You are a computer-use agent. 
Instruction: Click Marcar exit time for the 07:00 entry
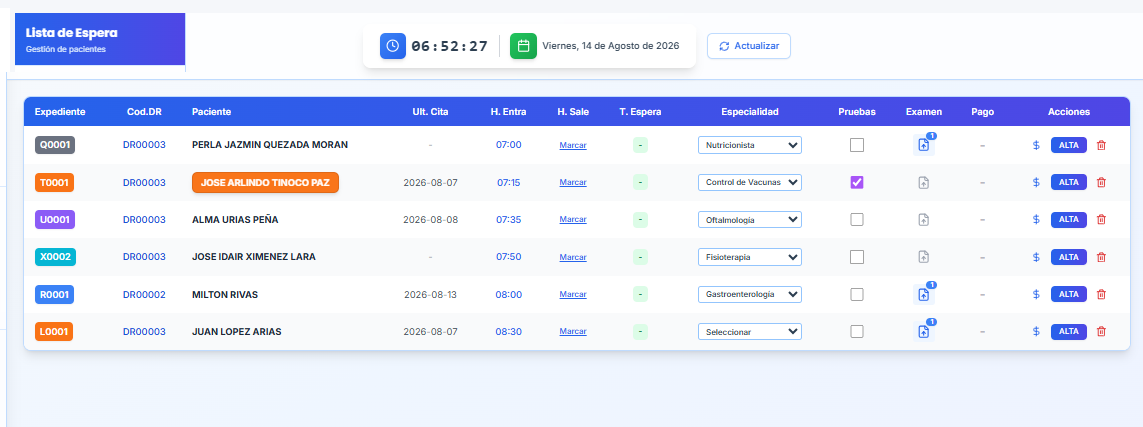573,145
